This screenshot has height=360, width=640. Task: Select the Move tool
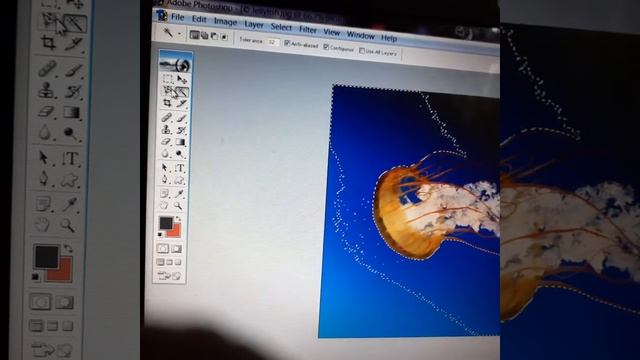(x=182, y=79)
